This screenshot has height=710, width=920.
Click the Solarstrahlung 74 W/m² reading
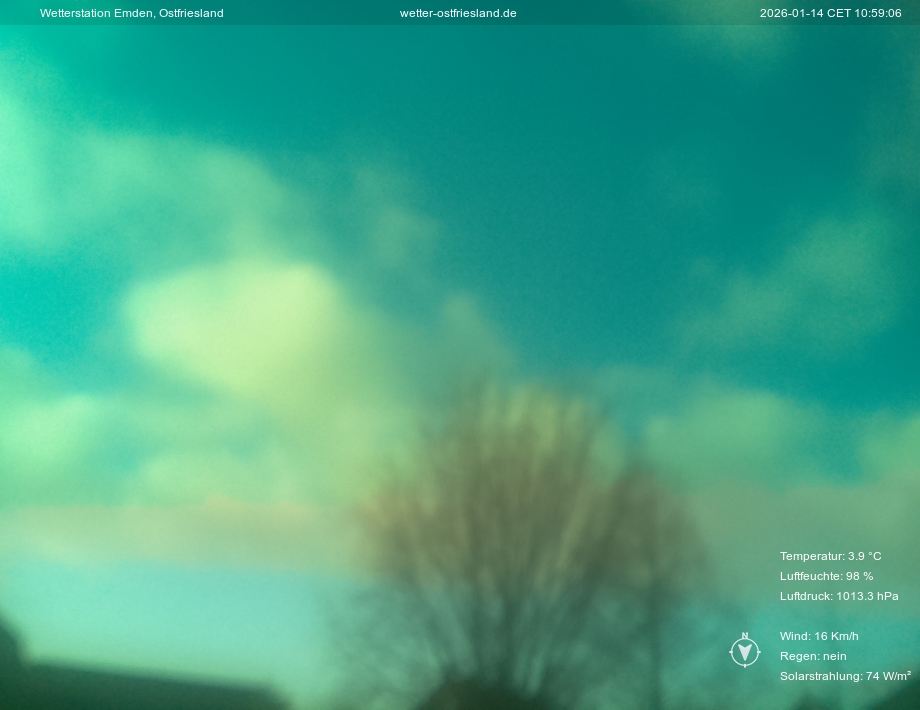844,676
